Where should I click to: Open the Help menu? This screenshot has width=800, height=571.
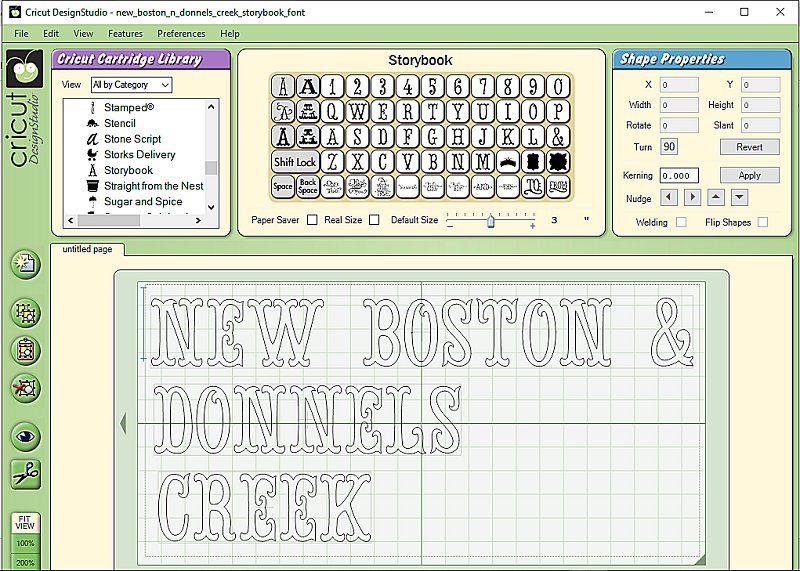(230, 34)
